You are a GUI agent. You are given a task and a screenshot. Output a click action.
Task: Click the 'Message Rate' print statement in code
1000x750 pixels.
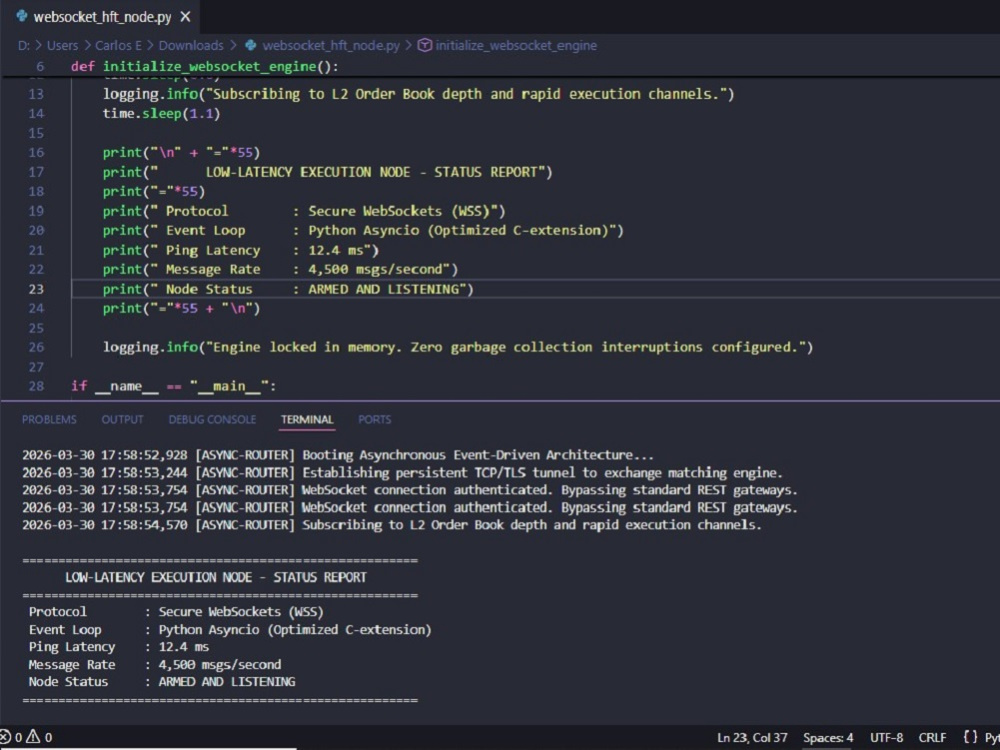click(281, 269)
